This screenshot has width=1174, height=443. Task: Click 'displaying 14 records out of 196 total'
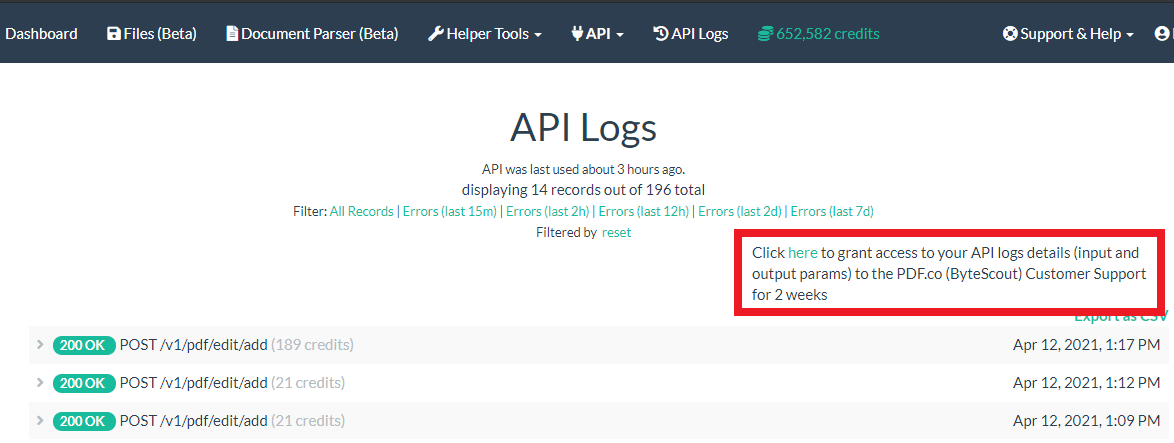[583, 190]
